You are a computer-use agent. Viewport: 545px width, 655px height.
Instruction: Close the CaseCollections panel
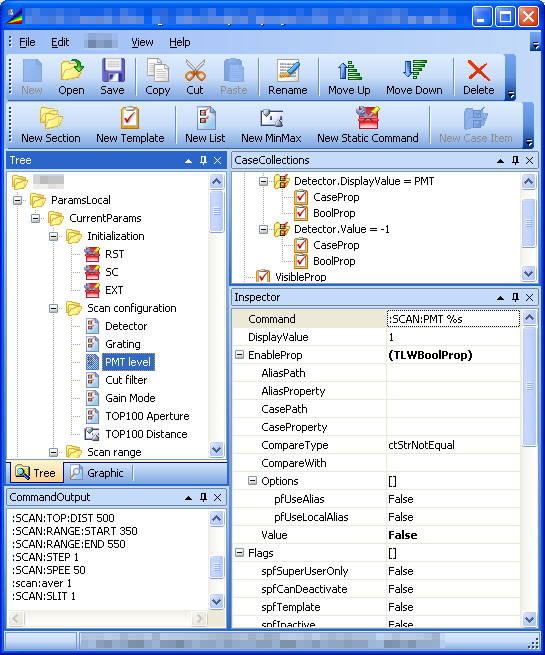pos(530,160)
